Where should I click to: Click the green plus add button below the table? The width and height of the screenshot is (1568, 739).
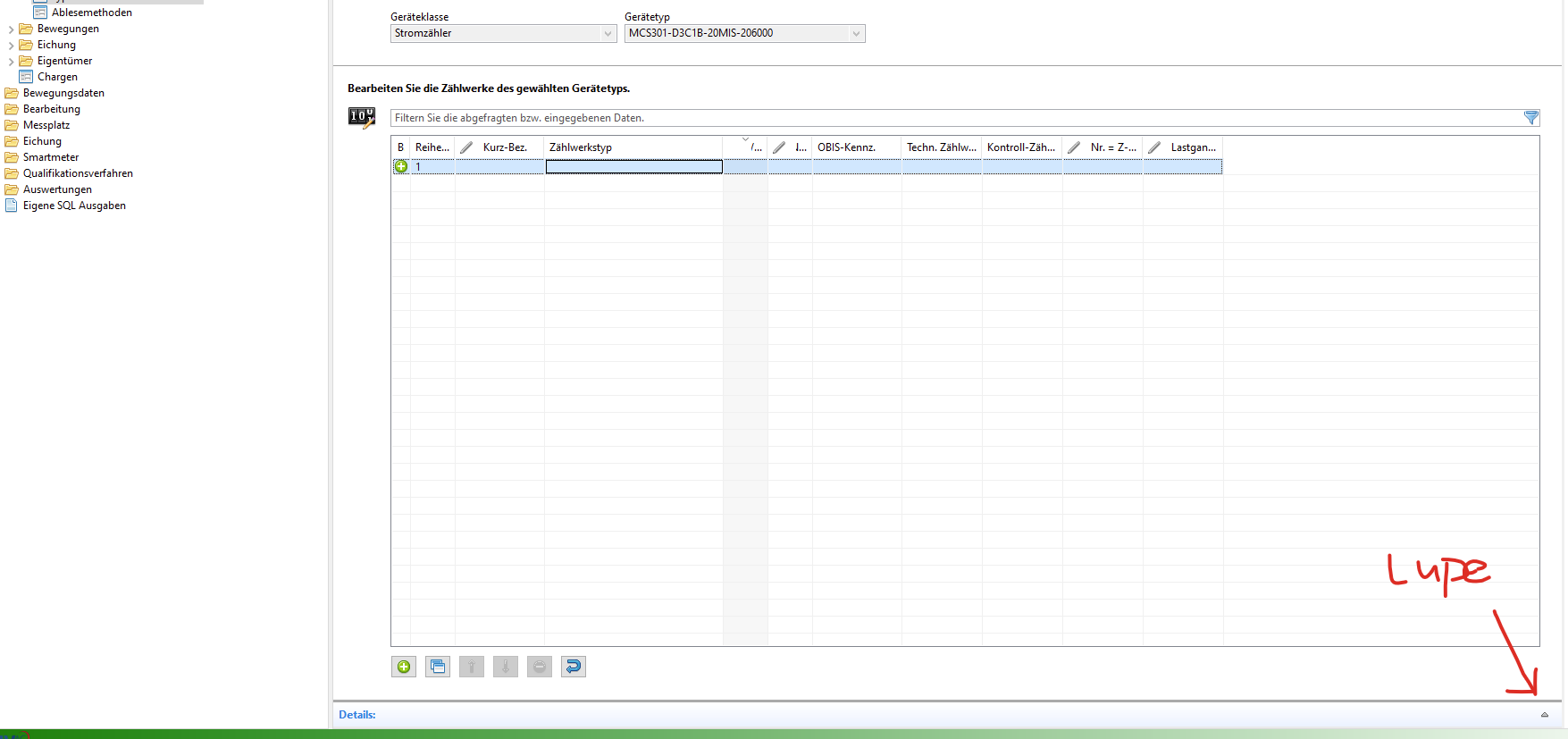[404, 667]
